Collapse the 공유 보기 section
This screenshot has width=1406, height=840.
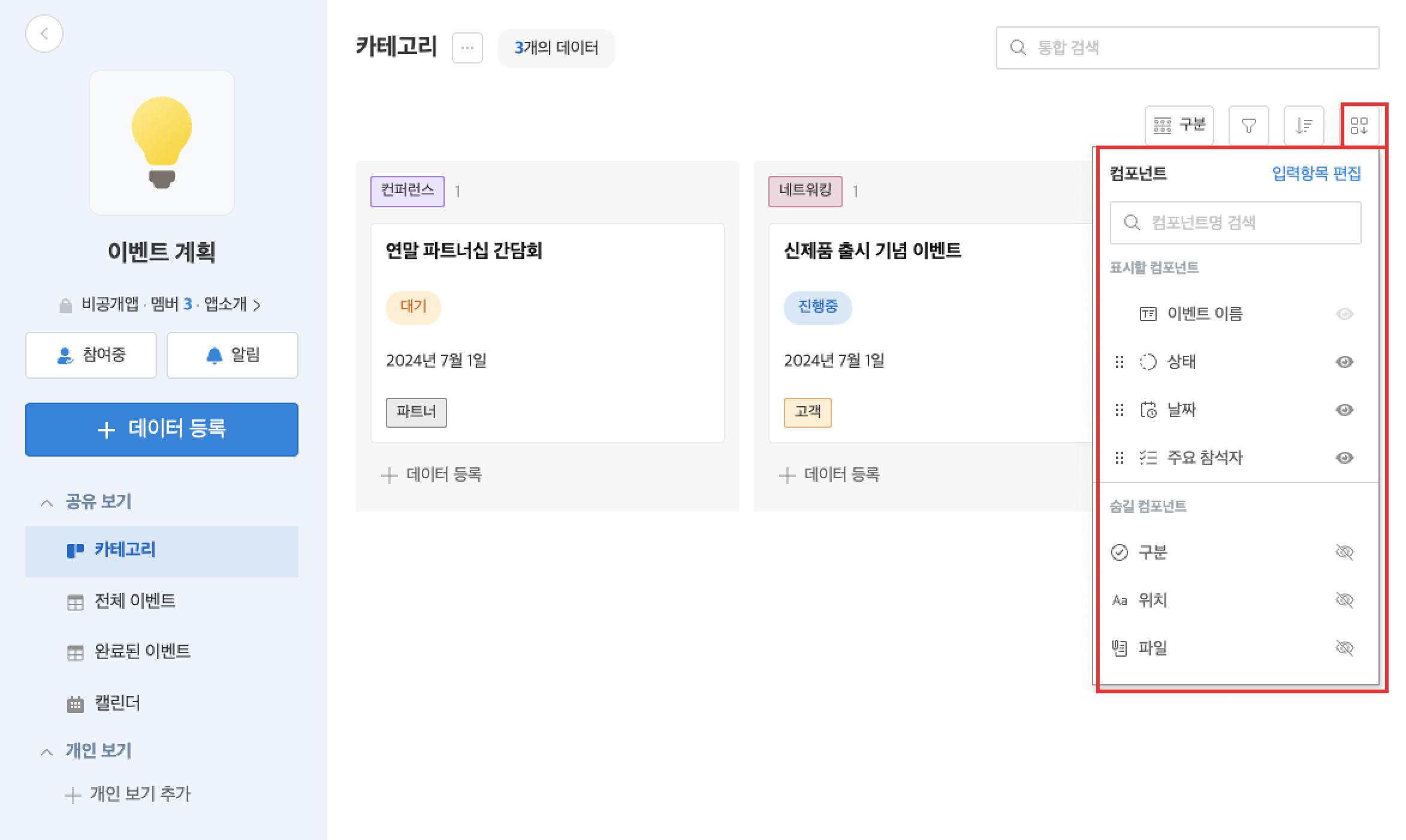coord(47,502)
